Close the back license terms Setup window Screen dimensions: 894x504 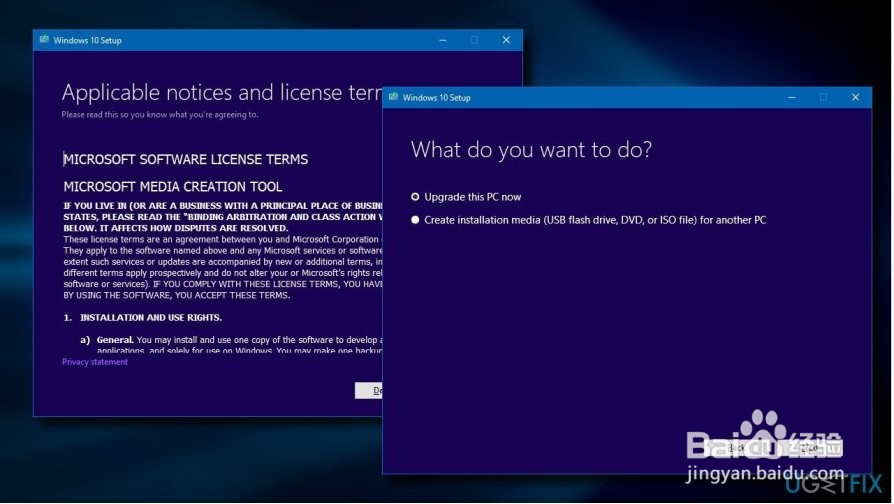[x=506, y=40]
